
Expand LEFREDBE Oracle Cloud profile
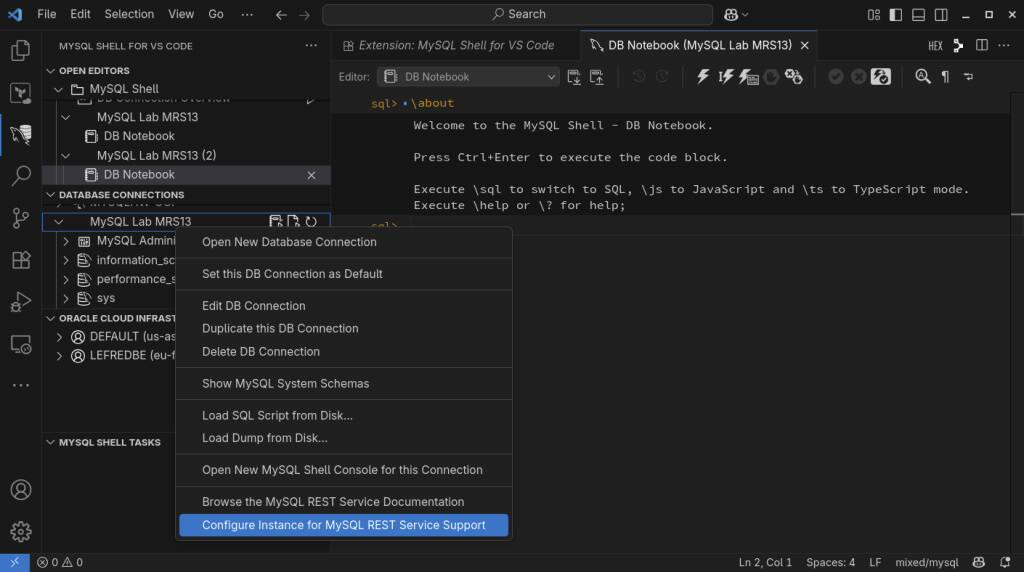click(59, 356)
